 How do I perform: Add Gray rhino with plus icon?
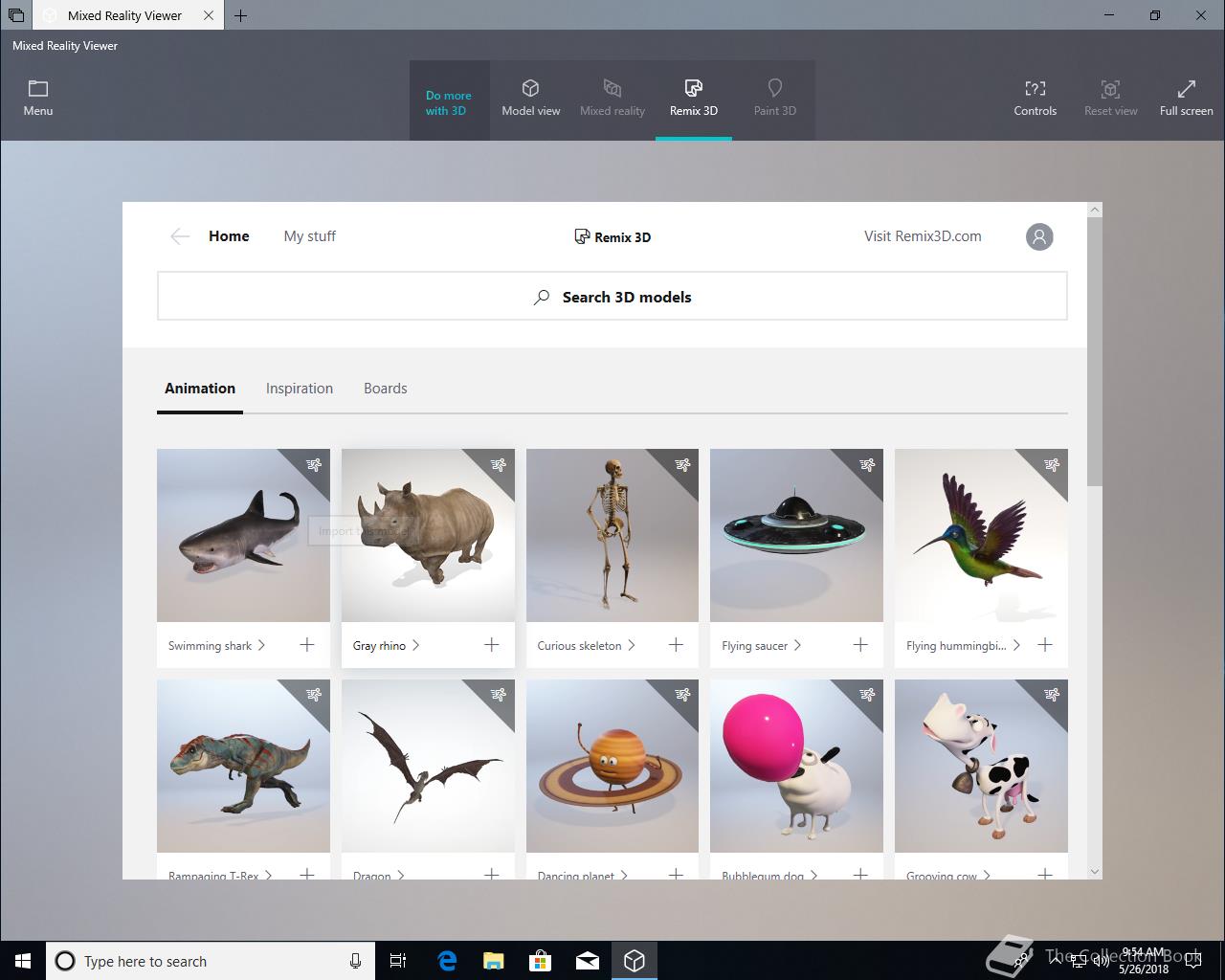492,645
